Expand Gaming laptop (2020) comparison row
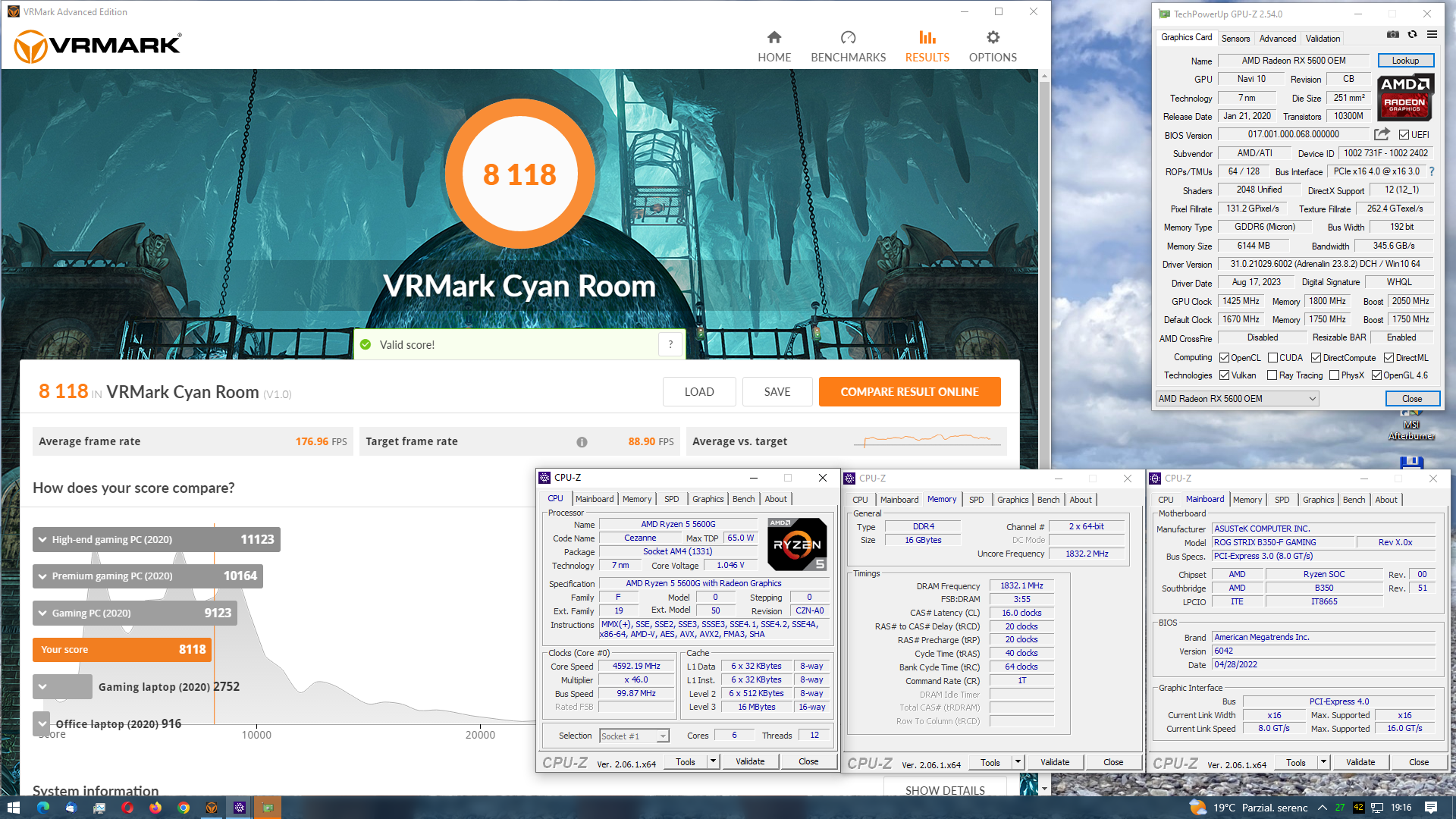Image resolution: width=1456 pixels, height=819 pixels. 62,686
